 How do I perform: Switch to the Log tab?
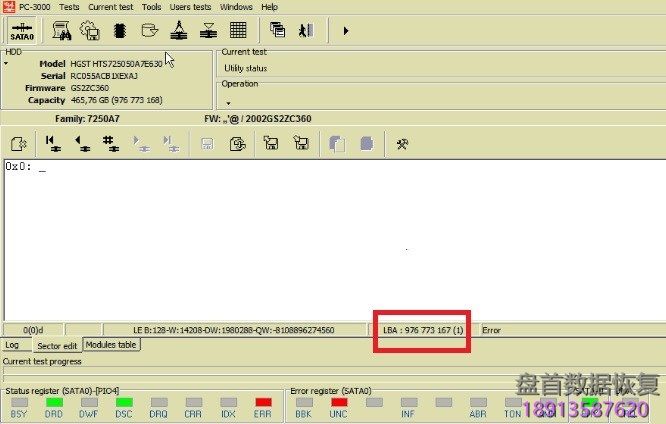tap(17, 345)
